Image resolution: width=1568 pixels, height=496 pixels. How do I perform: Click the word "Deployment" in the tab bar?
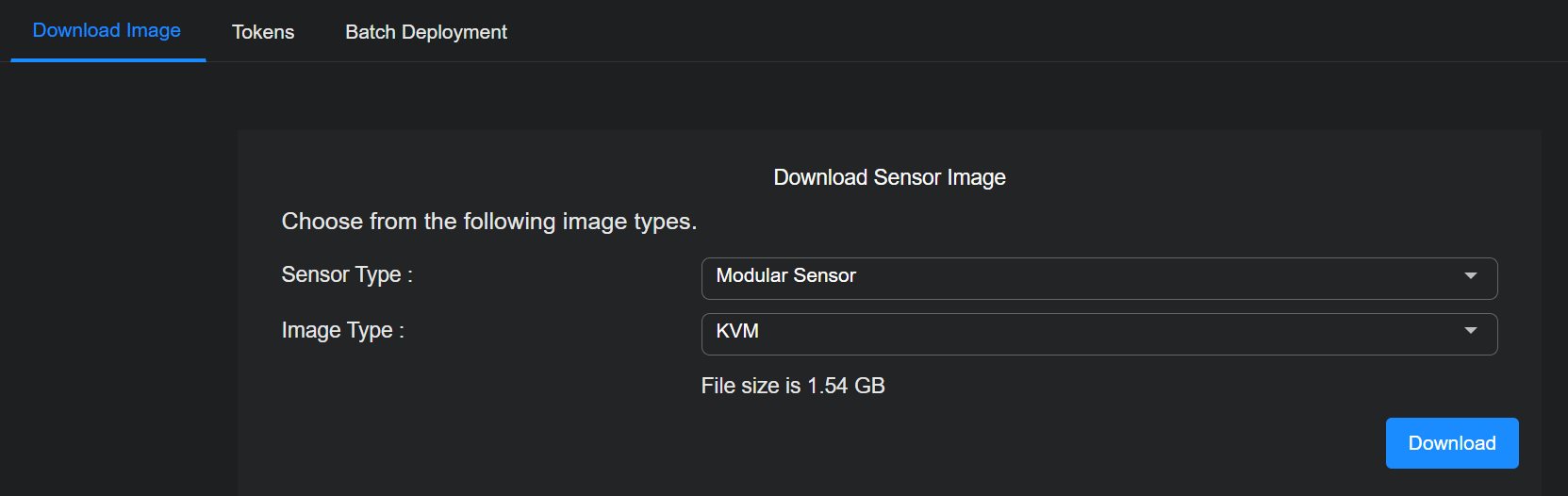454,32
